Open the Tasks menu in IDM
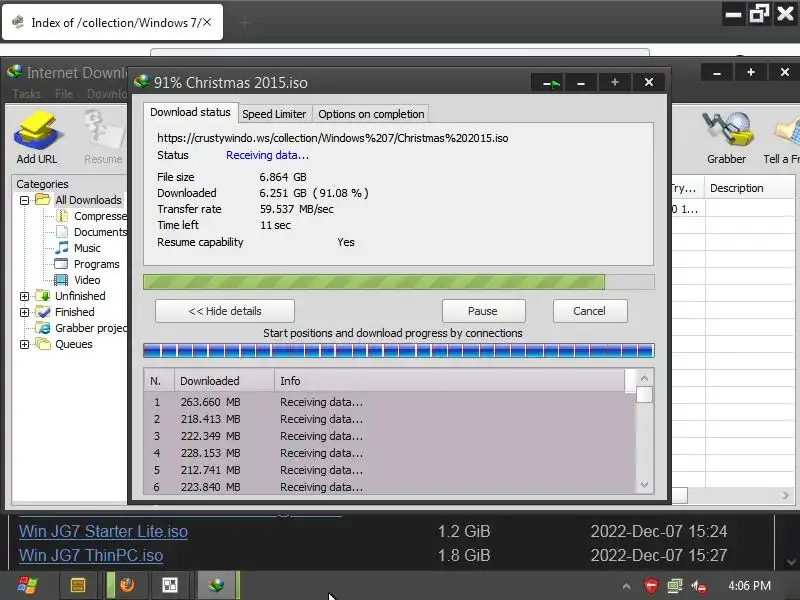The height and width of the screenshot is (600, 800). pyautogui.click(x=27, y=94)
